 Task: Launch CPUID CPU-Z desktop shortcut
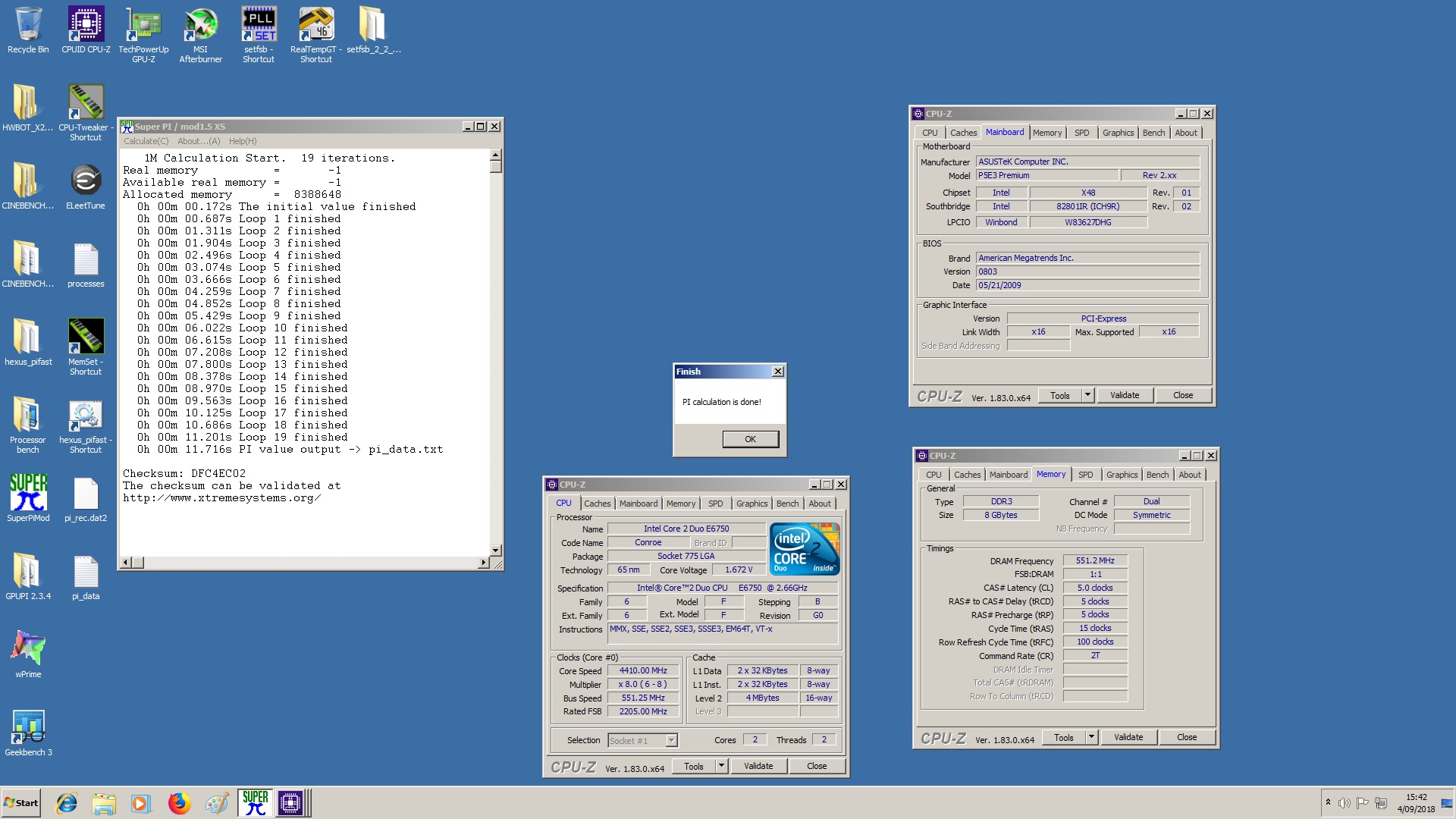[86, 30]
